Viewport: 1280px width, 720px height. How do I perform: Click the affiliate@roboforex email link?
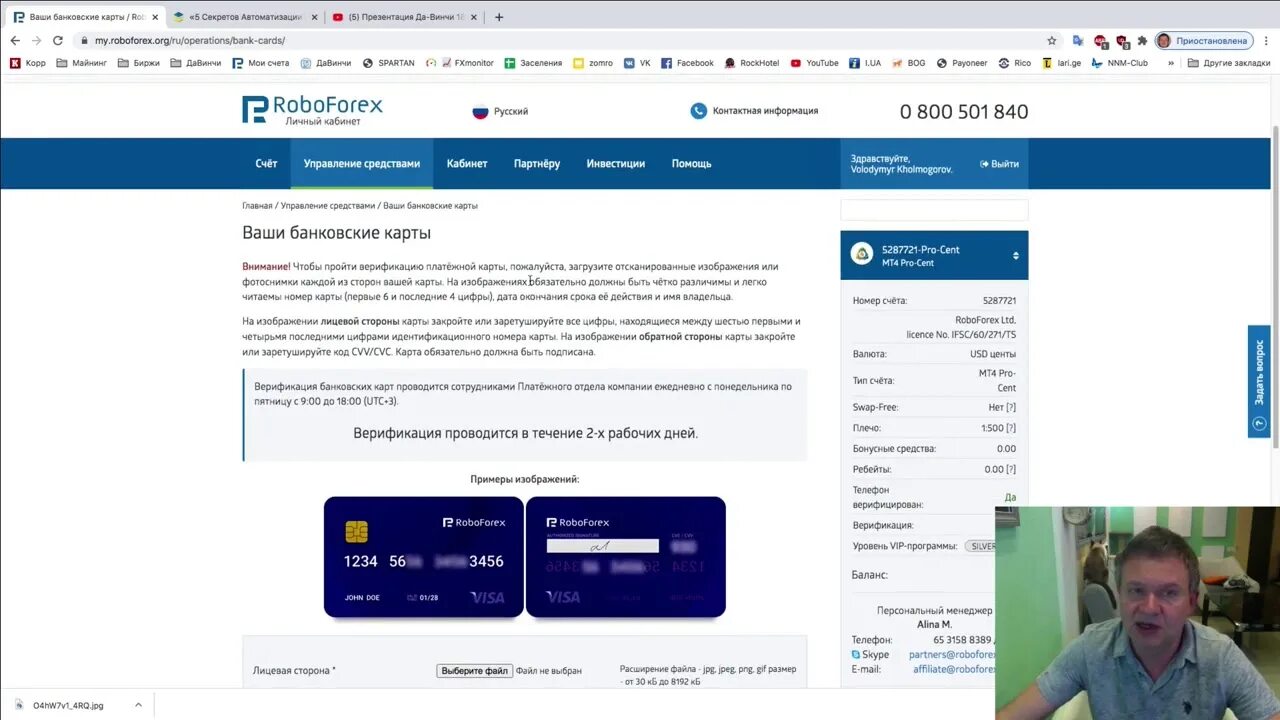coord(954,670)
